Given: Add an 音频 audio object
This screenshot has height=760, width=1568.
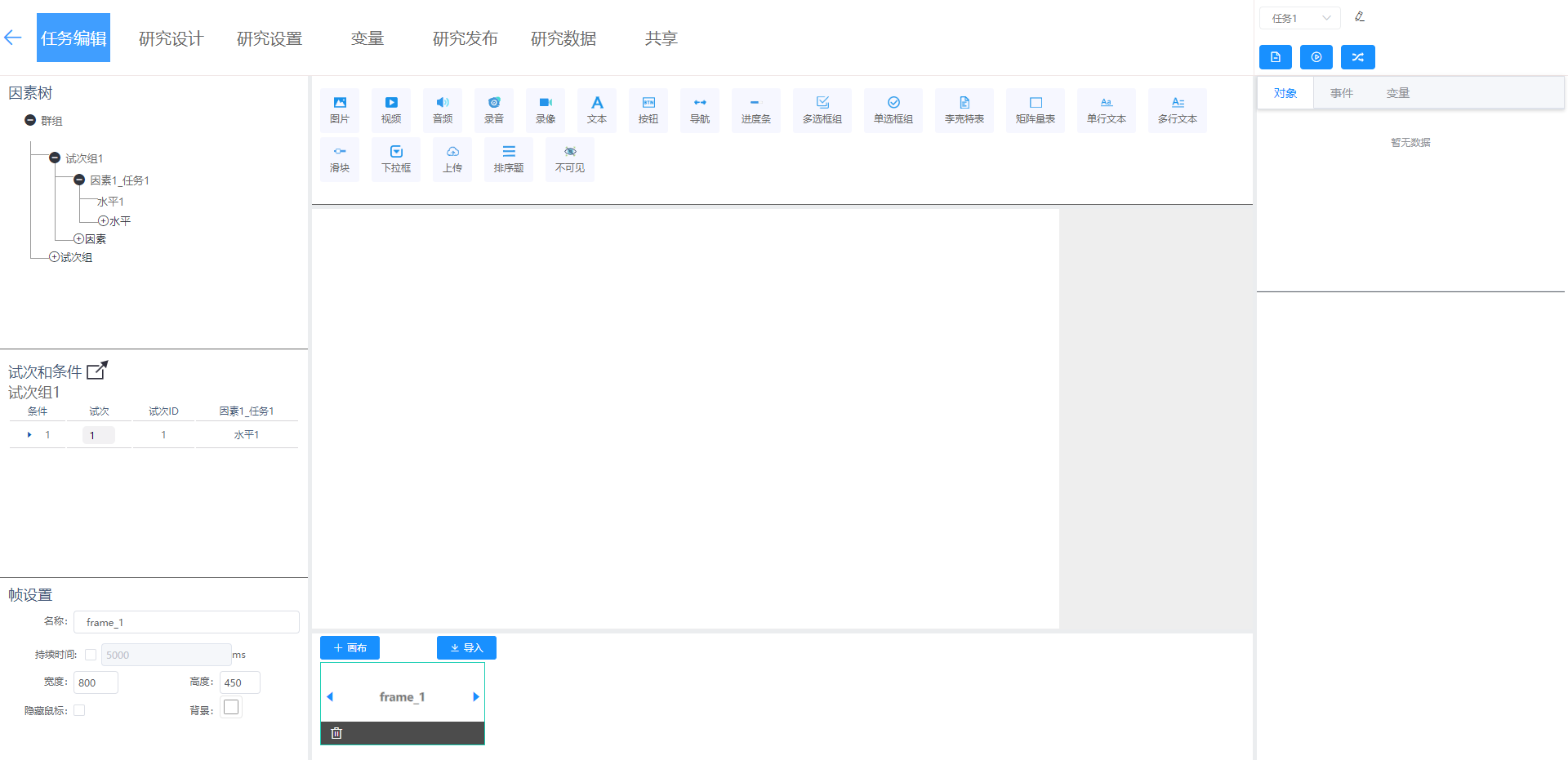Looking at the screenshot, I should (x=443, y=110).
